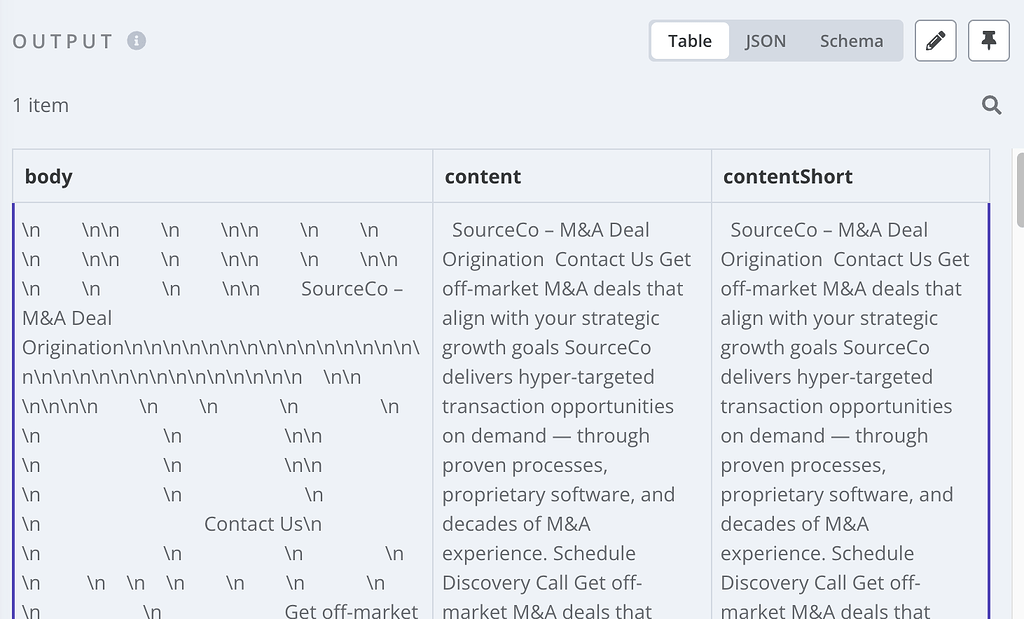Click 'Origination\n\n' line in body column
This screenshot has width=1024, height=619.
pos(220,348)
